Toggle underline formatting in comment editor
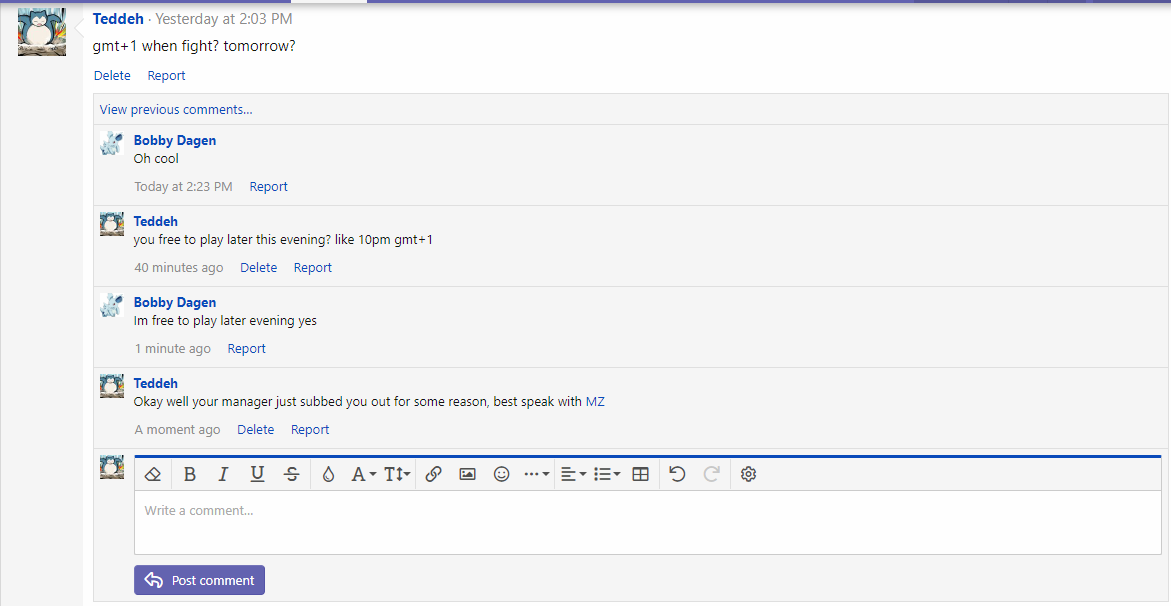This screenshot has height=606, width=1171. (257, 474)
